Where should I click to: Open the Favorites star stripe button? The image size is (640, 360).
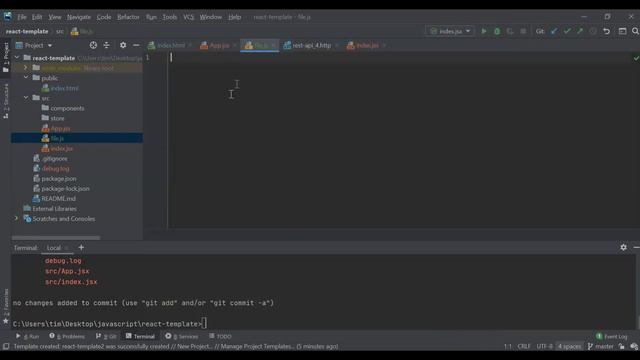[x=6, y=306]
